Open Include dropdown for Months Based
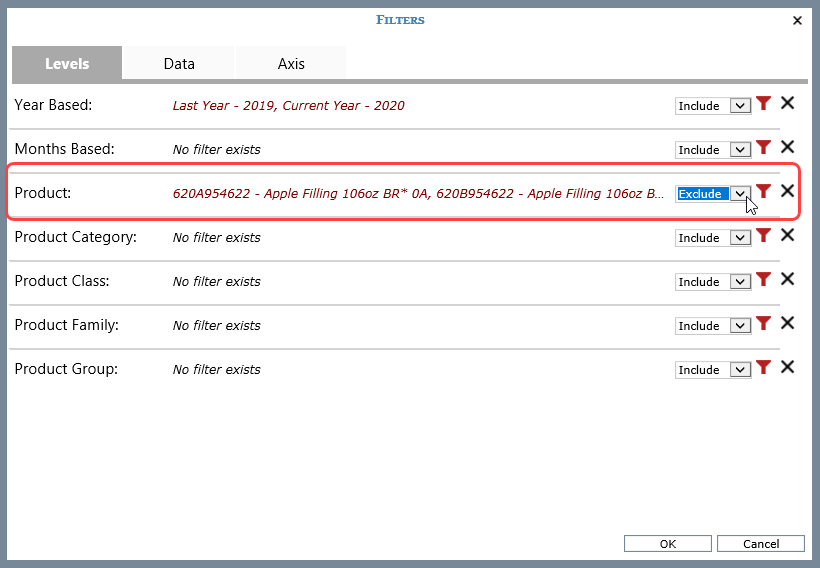This screenshot has height=568, width=820. click(713, 150)
